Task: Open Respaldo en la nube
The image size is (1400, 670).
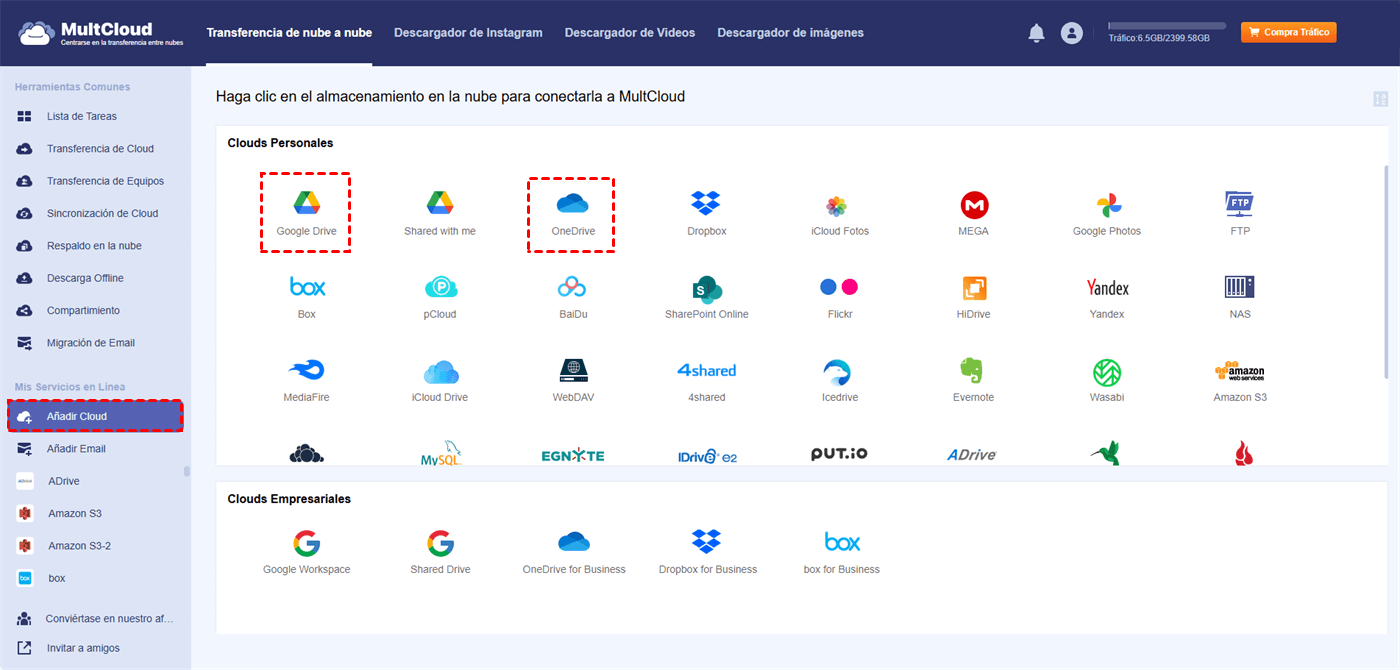Action: [96, 246]
